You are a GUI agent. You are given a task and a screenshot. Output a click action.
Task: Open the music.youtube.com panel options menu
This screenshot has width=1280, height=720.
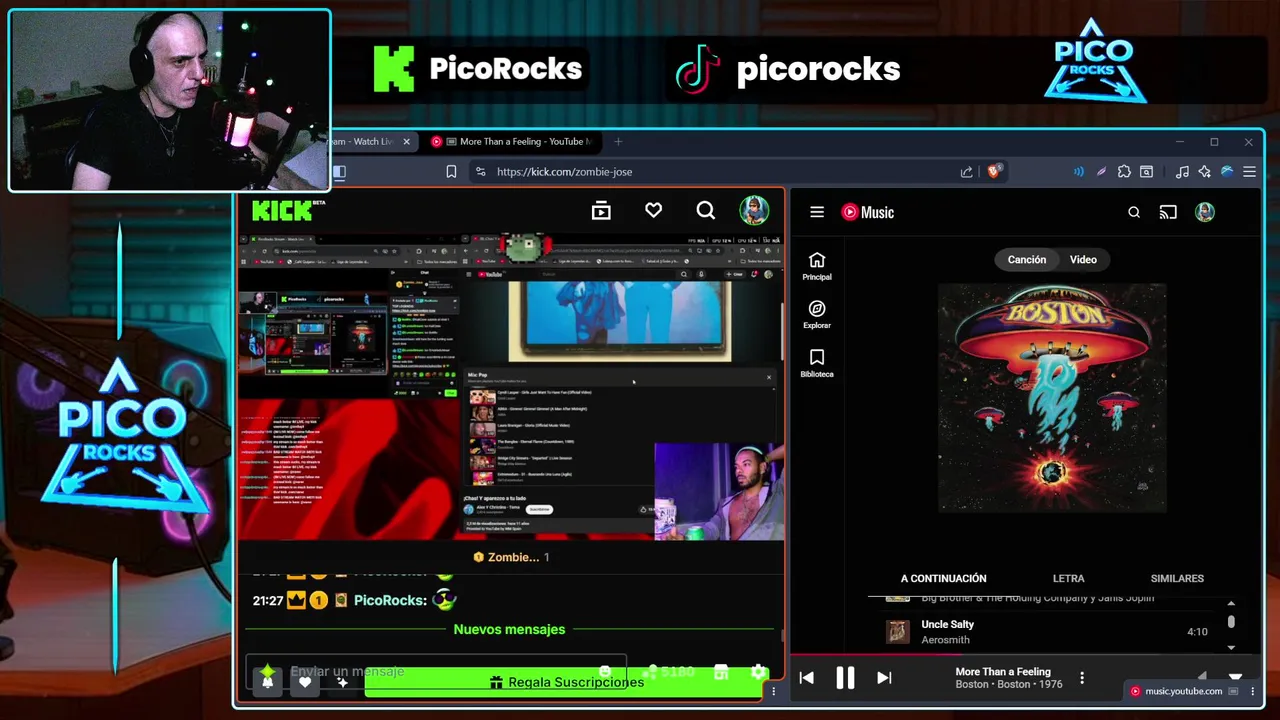pyautogui.click(x=1252, y=691)
